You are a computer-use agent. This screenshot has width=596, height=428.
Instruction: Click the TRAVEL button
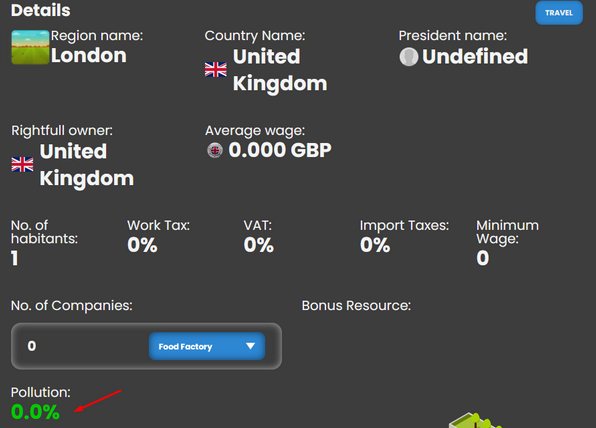coord(559,13)
